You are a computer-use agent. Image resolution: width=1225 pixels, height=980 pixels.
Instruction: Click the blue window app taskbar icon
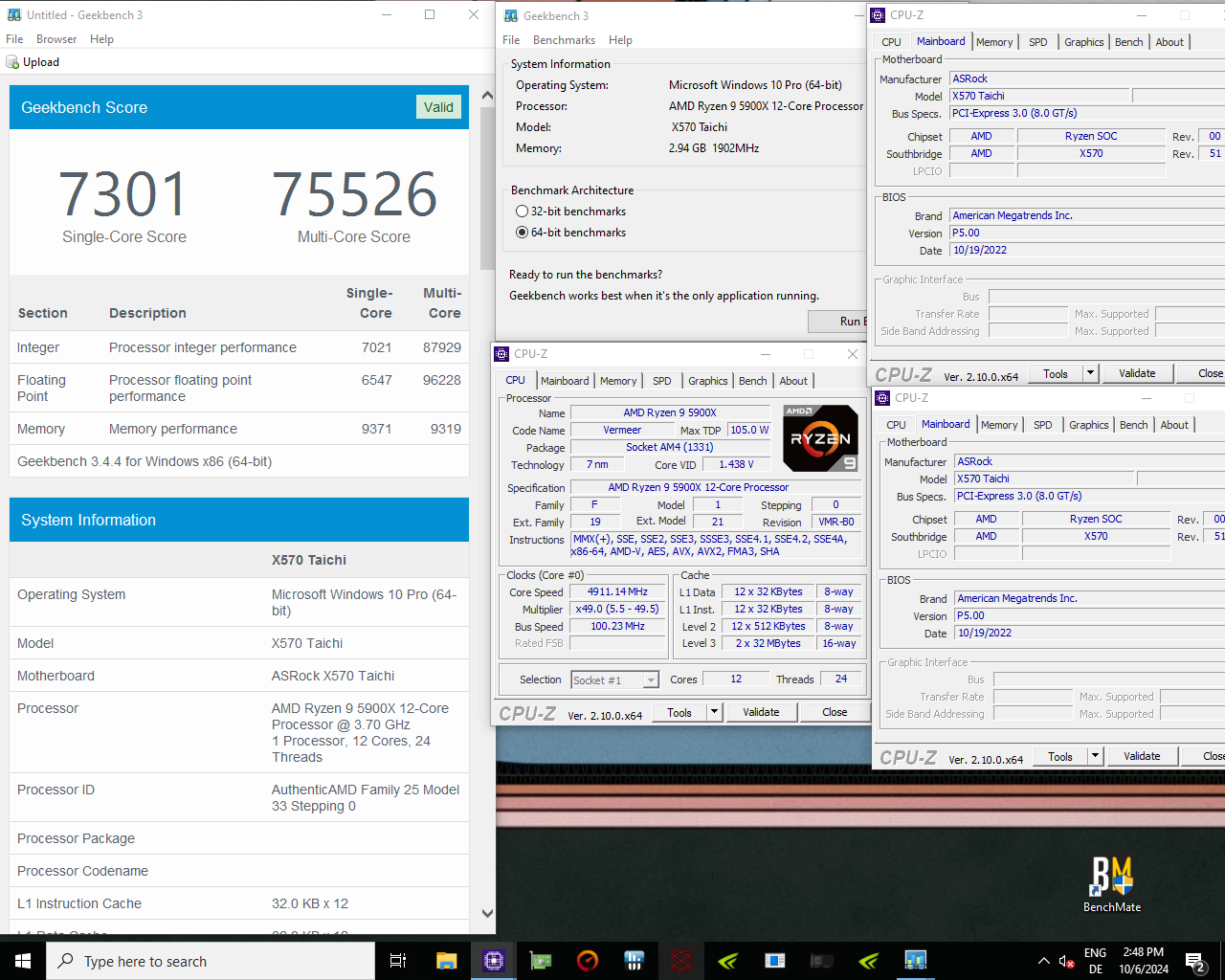pos(775,961)
